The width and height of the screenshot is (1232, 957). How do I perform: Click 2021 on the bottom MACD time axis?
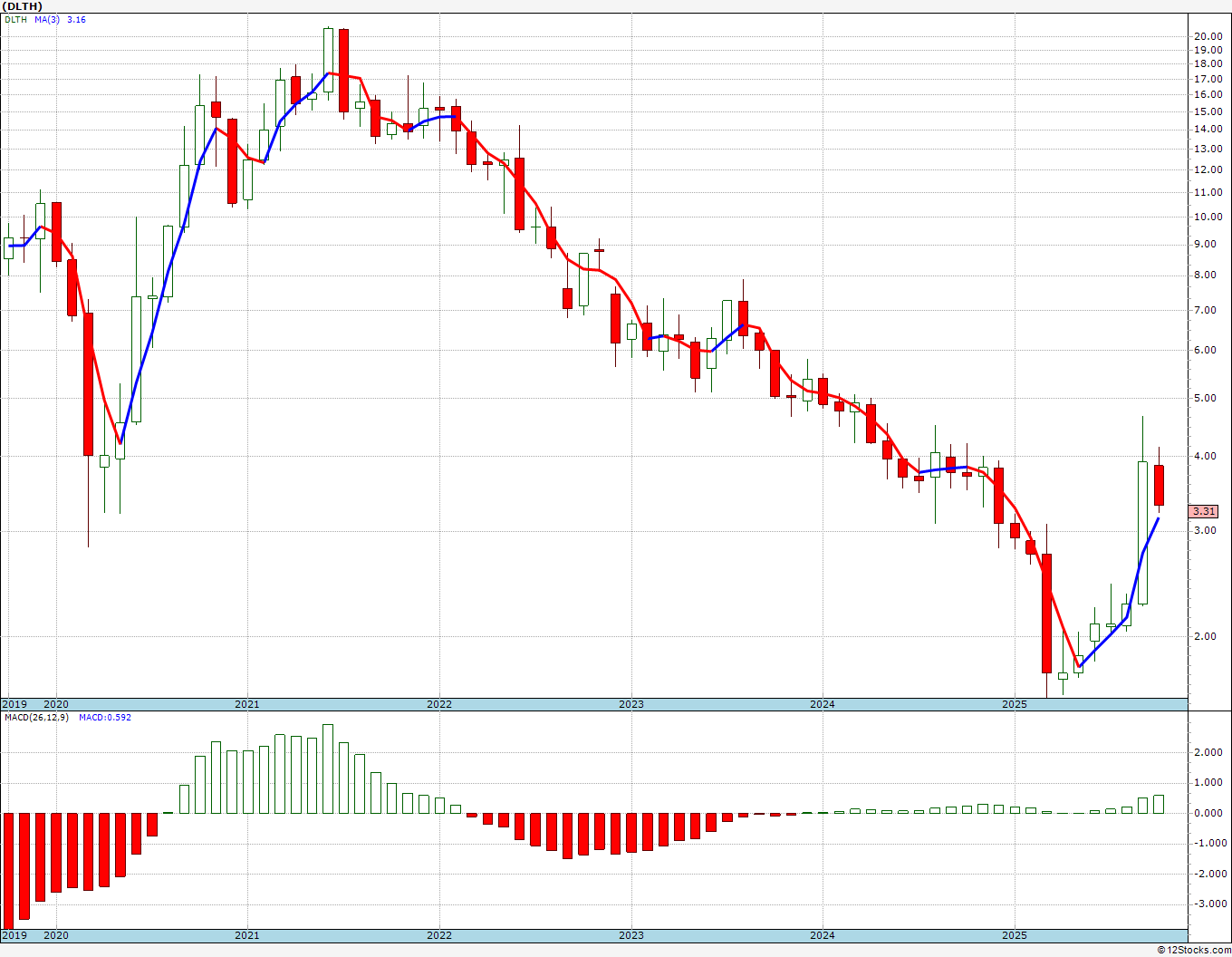tap(247, 935)
